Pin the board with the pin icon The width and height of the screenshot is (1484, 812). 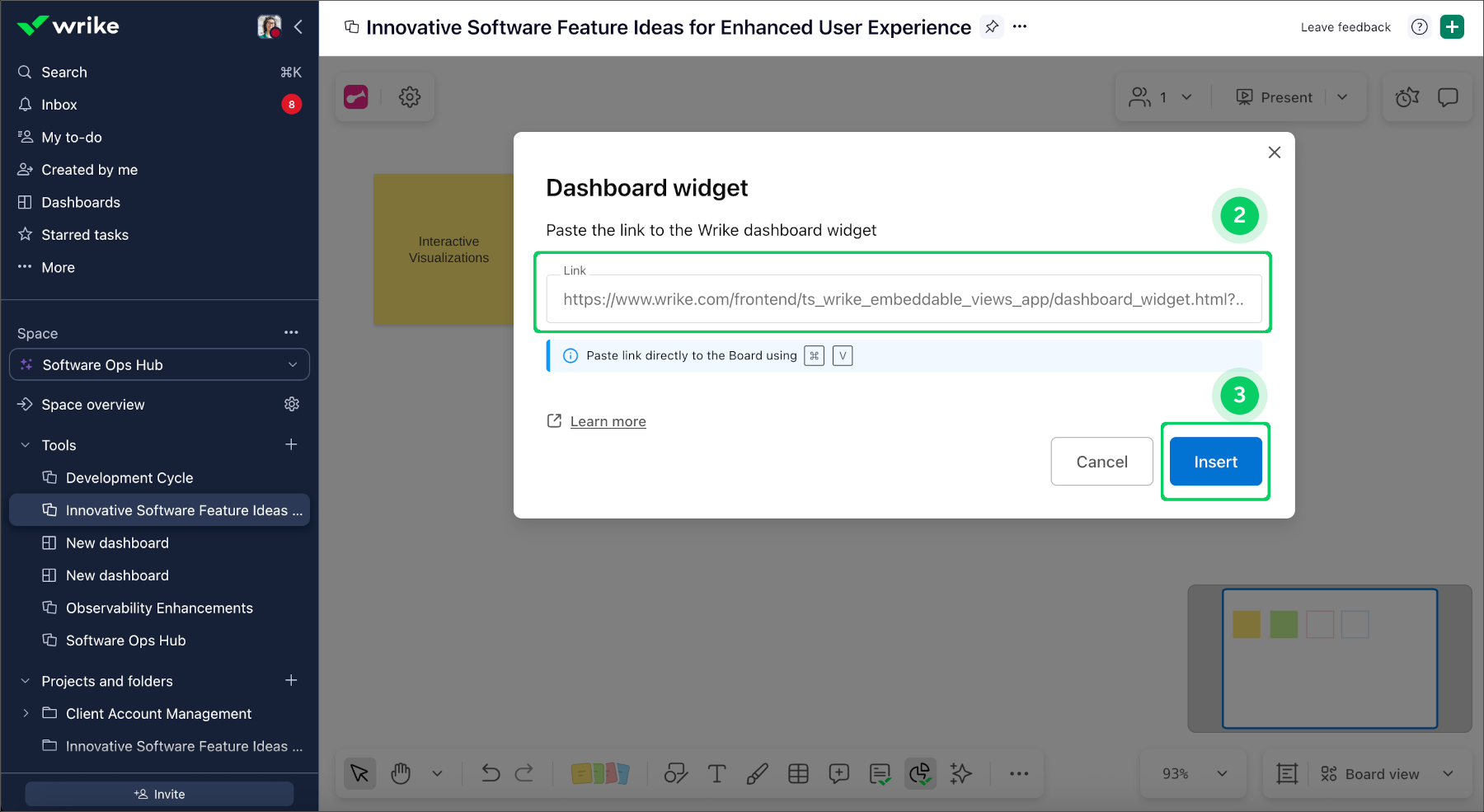coord(992,26)
